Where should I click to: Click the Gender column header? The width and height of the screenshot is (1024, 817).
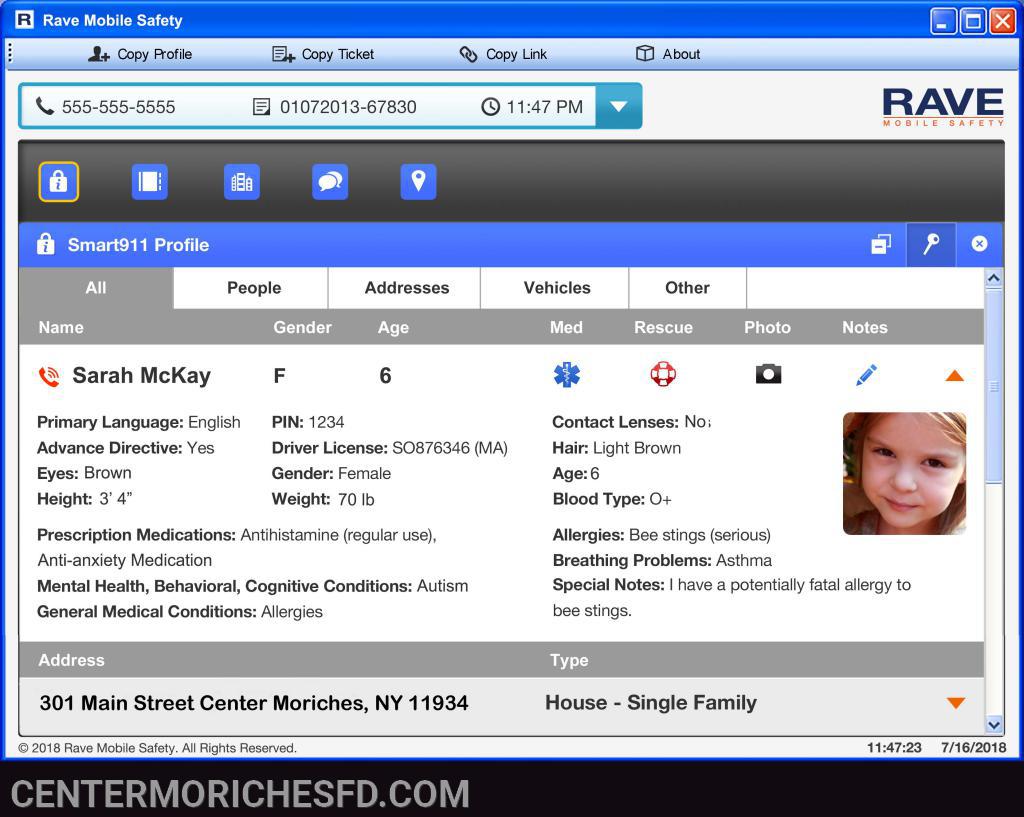302,327
